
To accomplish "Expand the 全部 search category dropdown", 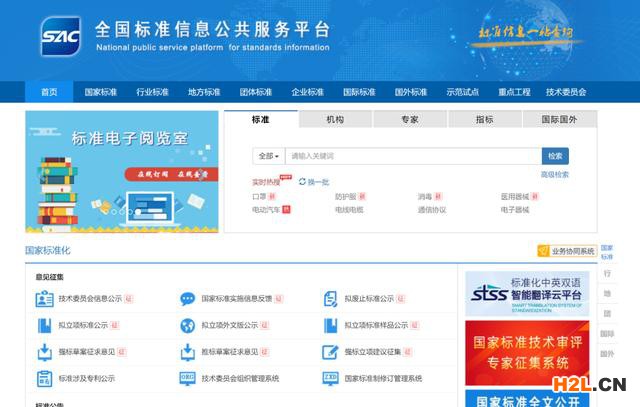I will 268,156.
